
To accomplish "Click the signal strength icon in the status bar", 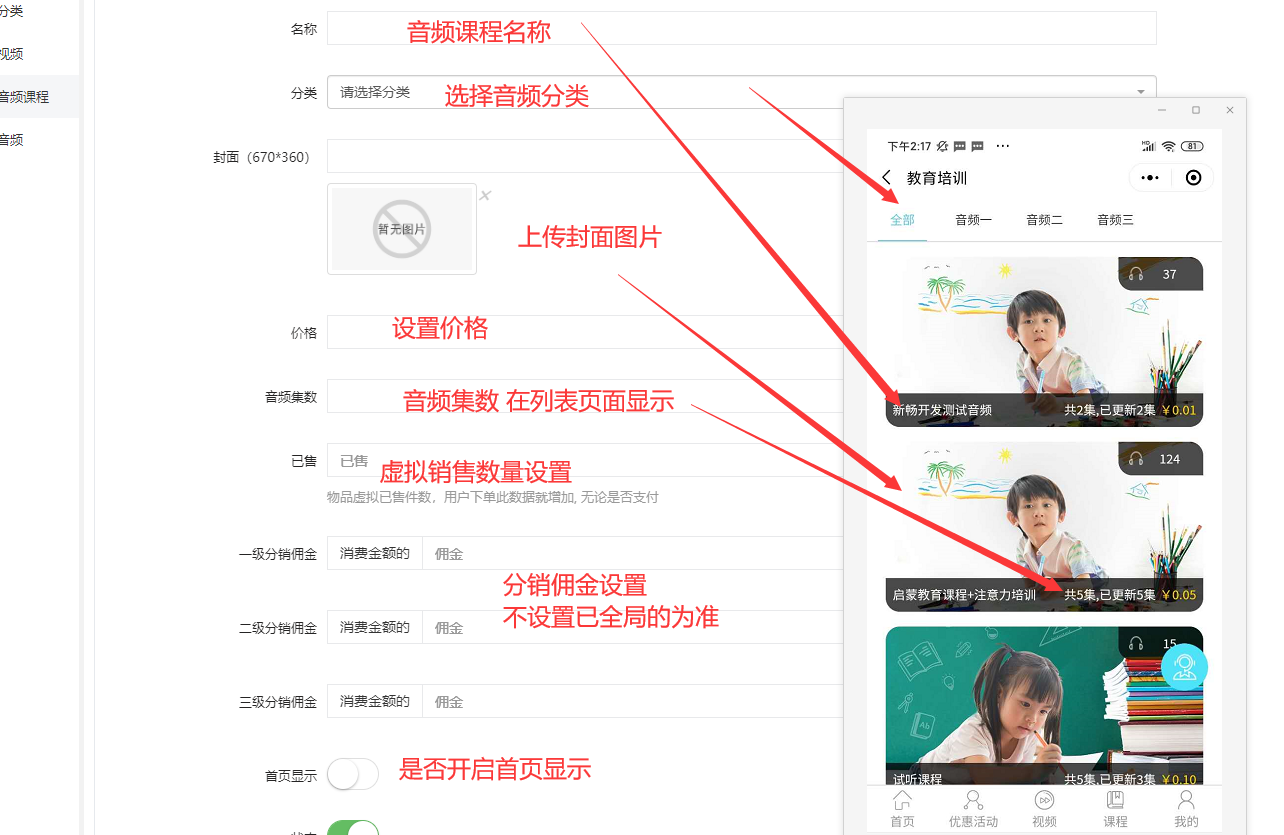I will (x=1149, y=146).
